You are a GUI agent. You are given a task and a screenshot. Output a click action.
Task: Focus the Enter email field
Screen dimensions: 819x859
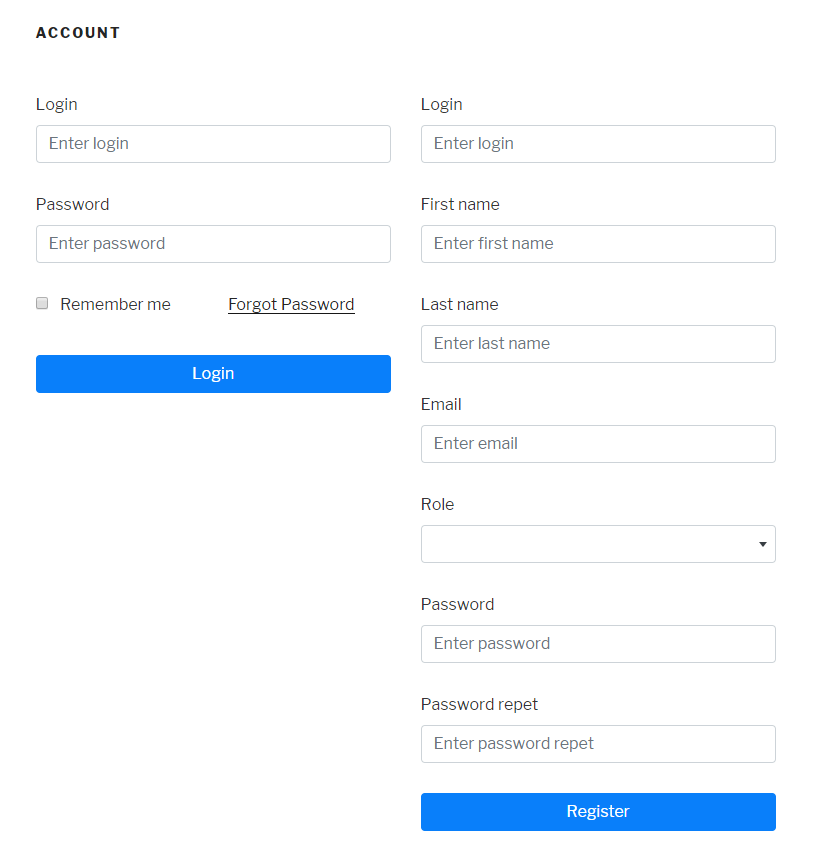point(598,444)
